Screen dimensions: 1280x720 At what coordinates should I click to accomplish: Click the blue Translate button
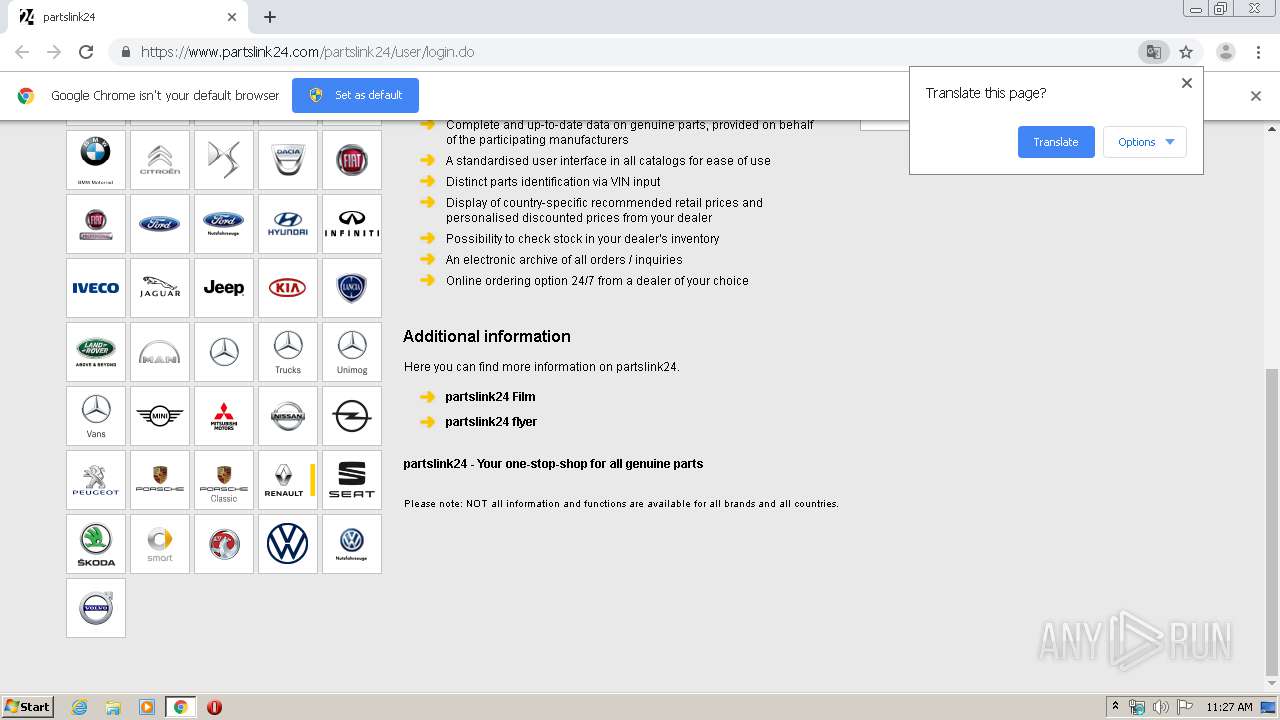tap(1056, 142)
